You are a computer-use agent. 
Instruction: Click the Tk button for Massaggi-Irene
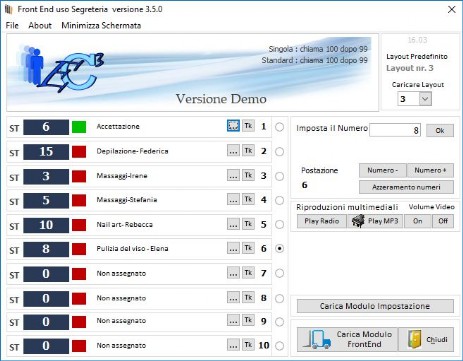pos(248,175)
